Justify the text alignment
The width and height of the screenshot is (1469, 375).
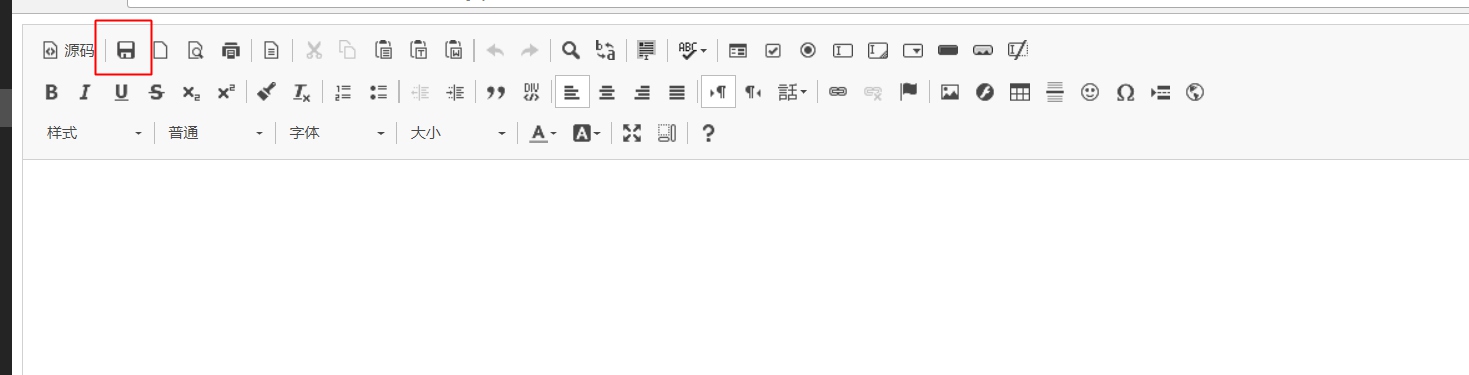(677, 92)
